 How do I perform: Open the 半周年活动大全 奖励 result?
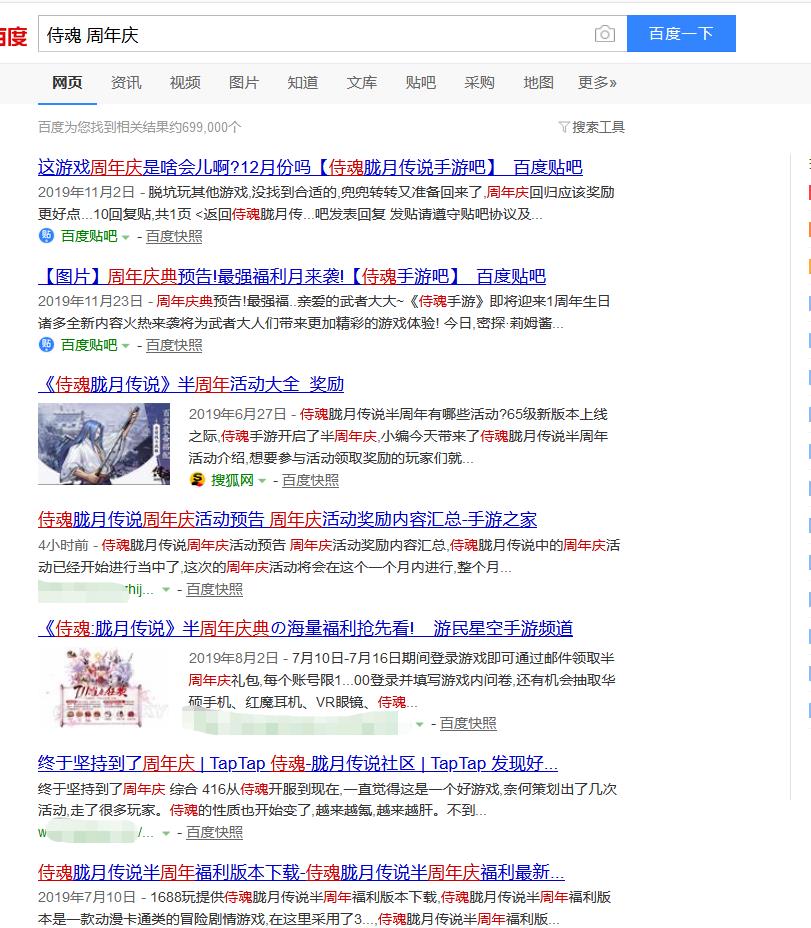(x=191, y=385)
